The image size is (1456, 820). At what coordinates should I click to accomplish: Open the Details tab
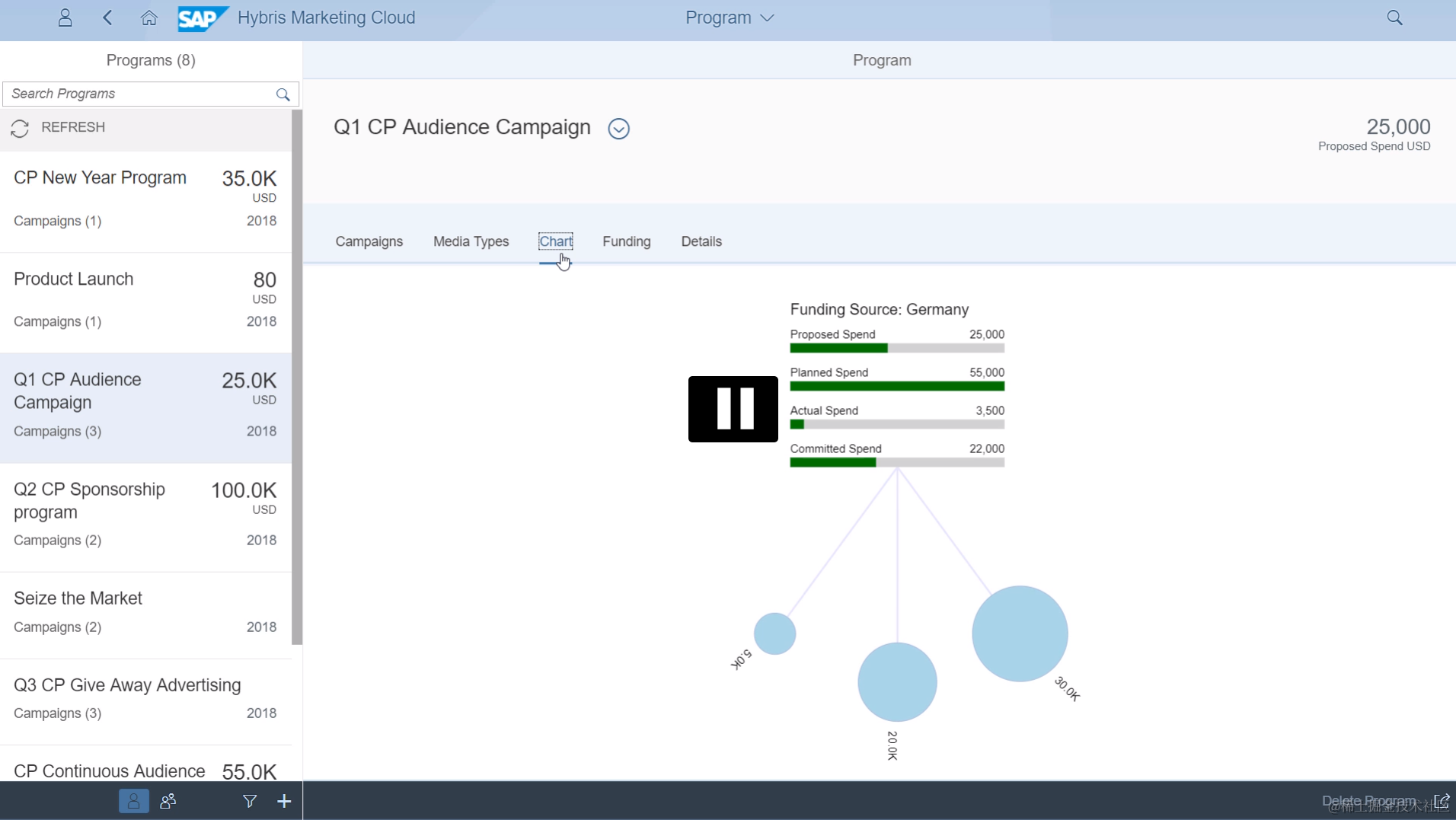701,241
